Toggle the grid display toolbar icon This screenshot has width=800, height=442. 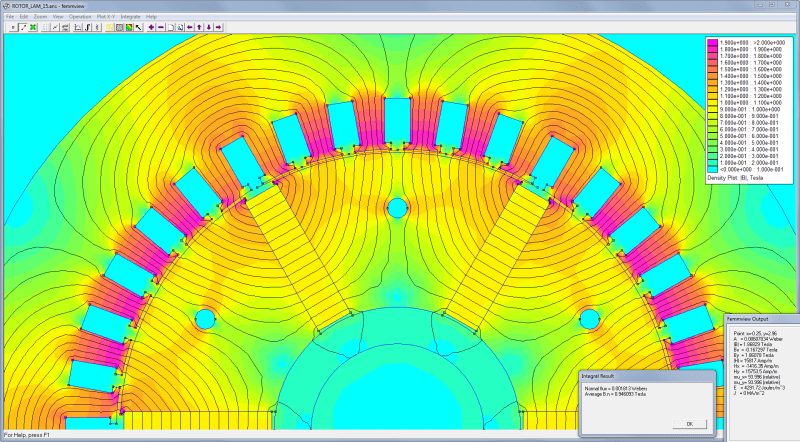45,27
